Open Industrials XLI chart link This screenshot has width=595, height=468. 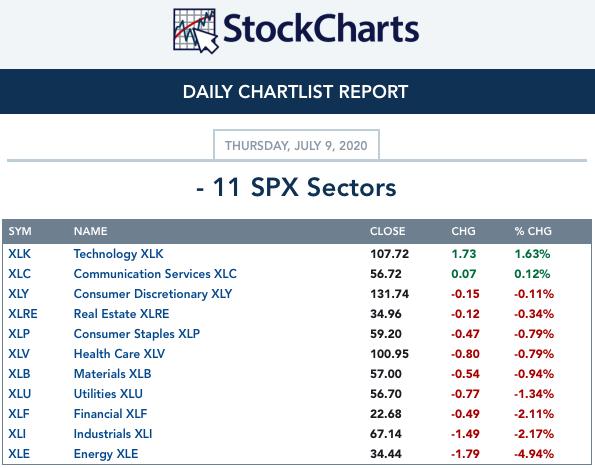[x=113, y=434]
